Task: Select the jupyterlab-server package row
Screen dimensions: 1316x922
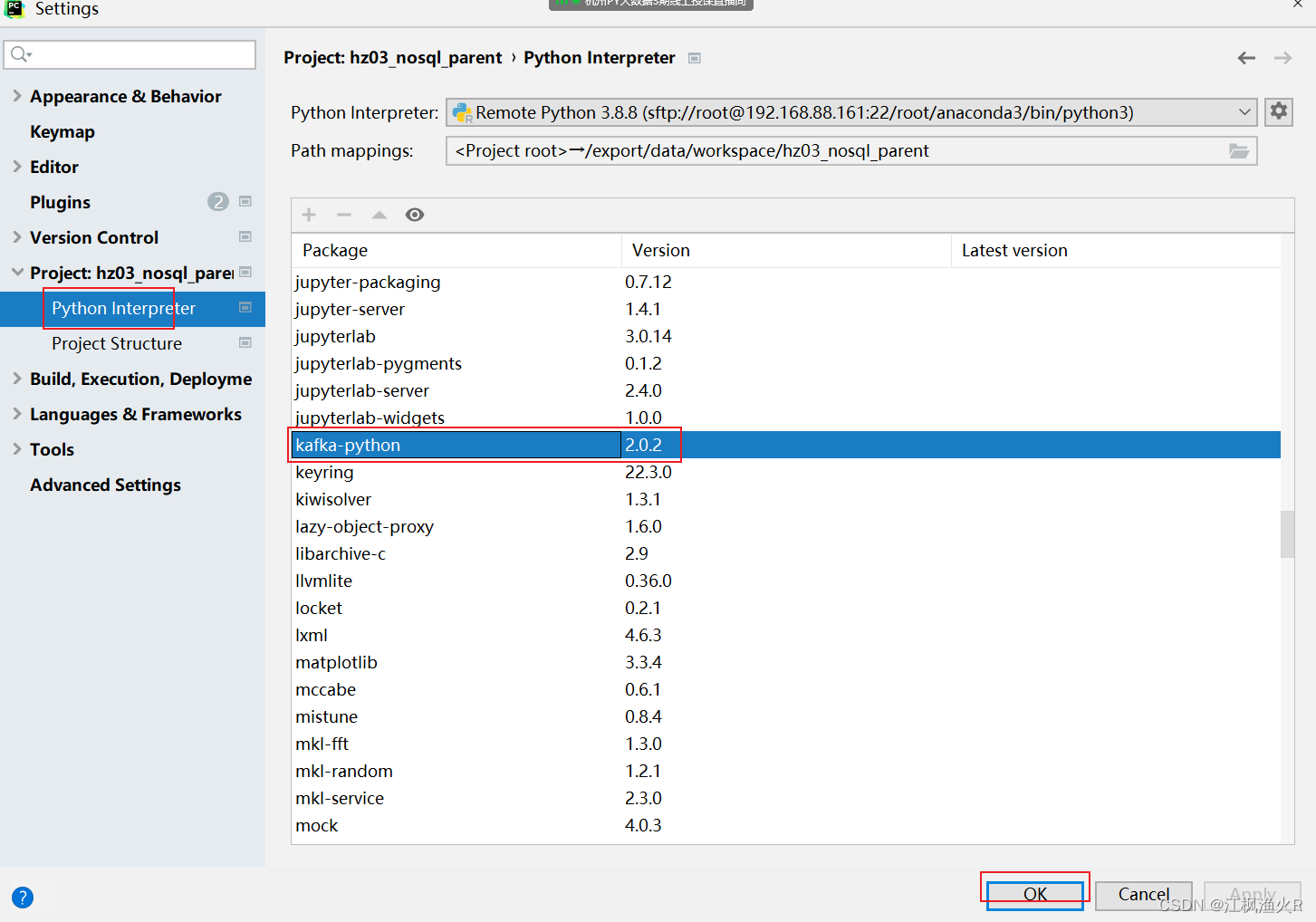Action: (786, 390)
